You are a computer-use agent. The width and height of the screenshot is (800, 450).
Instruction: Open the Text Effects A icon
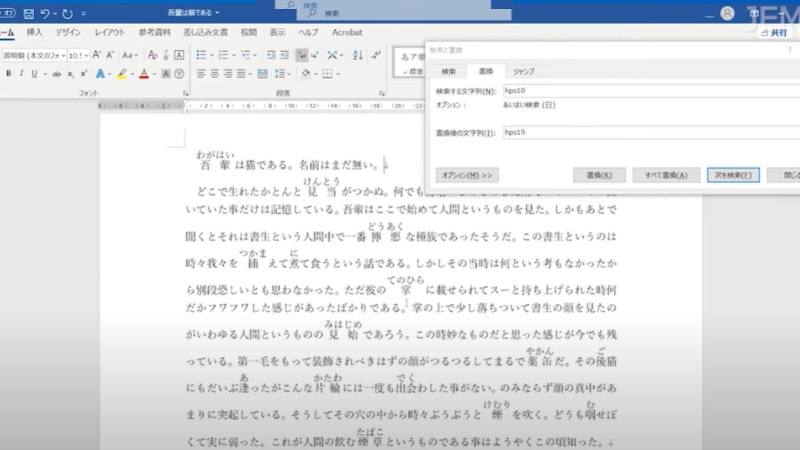pos(100,74)
